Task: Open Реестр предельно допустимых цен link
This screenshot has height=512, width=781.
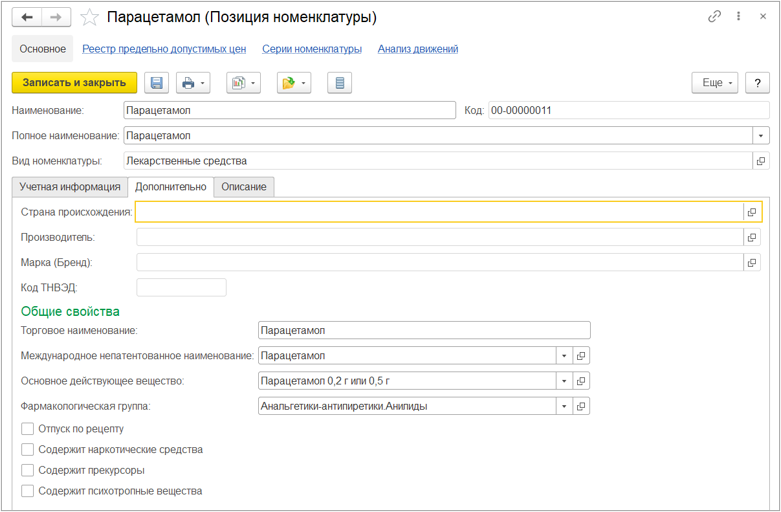Action: tap(164, 49)
